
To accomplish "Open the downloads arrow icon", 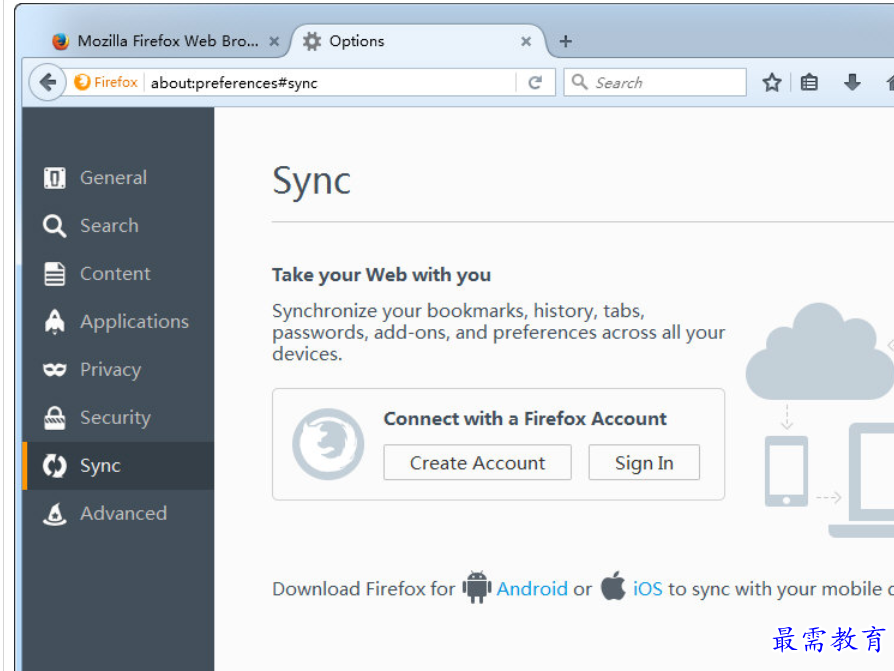I will pyautogui.click(x=852, y=83).
